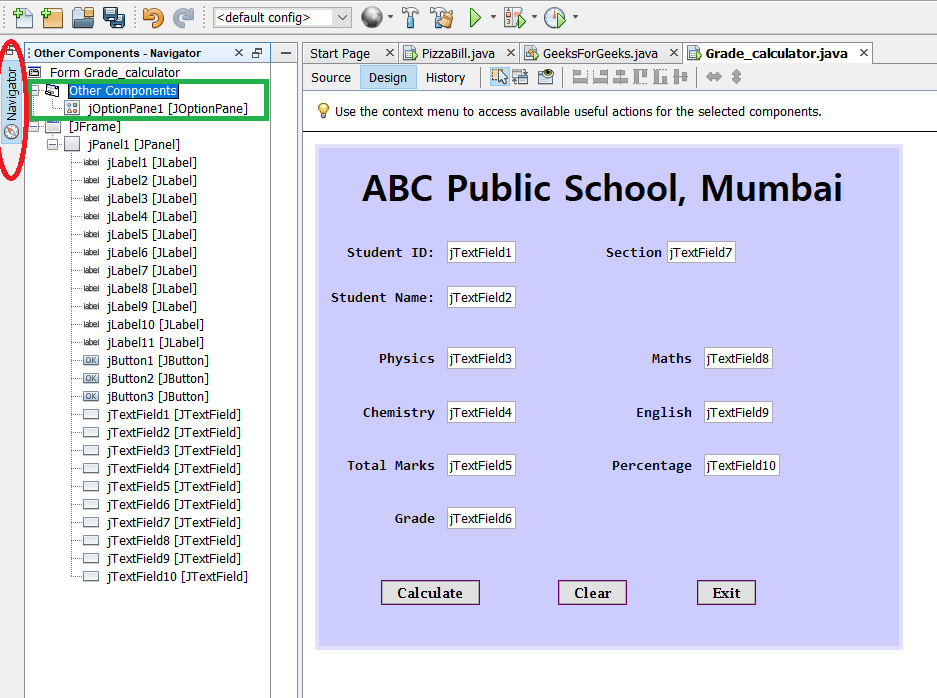Click the Calculate button on the form
The width and height of the screenshot is (937, 698).
pyautogui.click(x=430, y=592)
